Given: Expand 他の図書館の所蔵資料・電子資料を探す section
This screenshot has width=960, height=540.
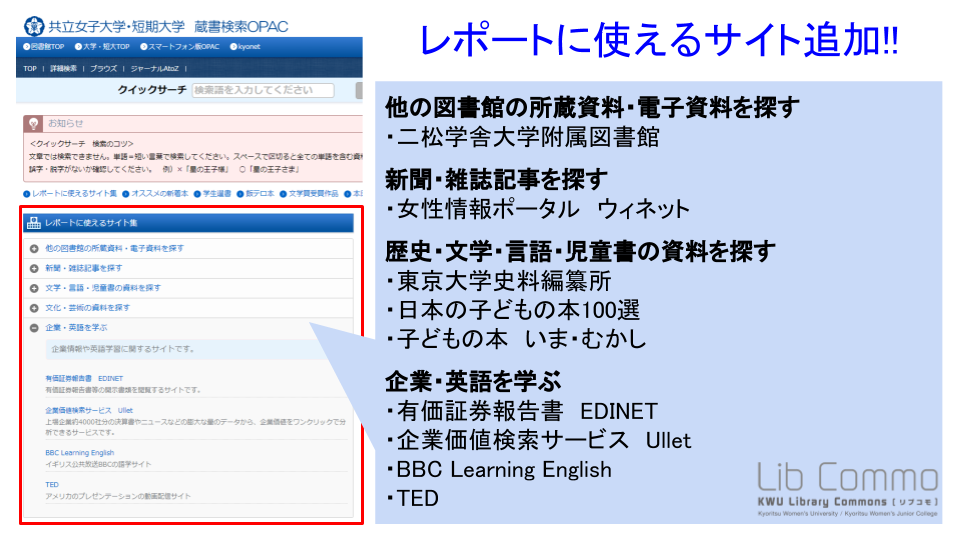Looking at the screenshot, I should tap(34, 249).
